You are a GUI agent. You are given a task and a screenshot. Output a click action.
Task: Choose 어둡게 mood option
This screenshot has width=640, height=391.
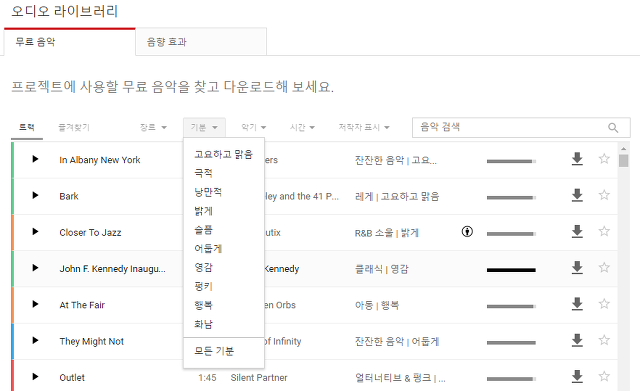click(224, 249)
